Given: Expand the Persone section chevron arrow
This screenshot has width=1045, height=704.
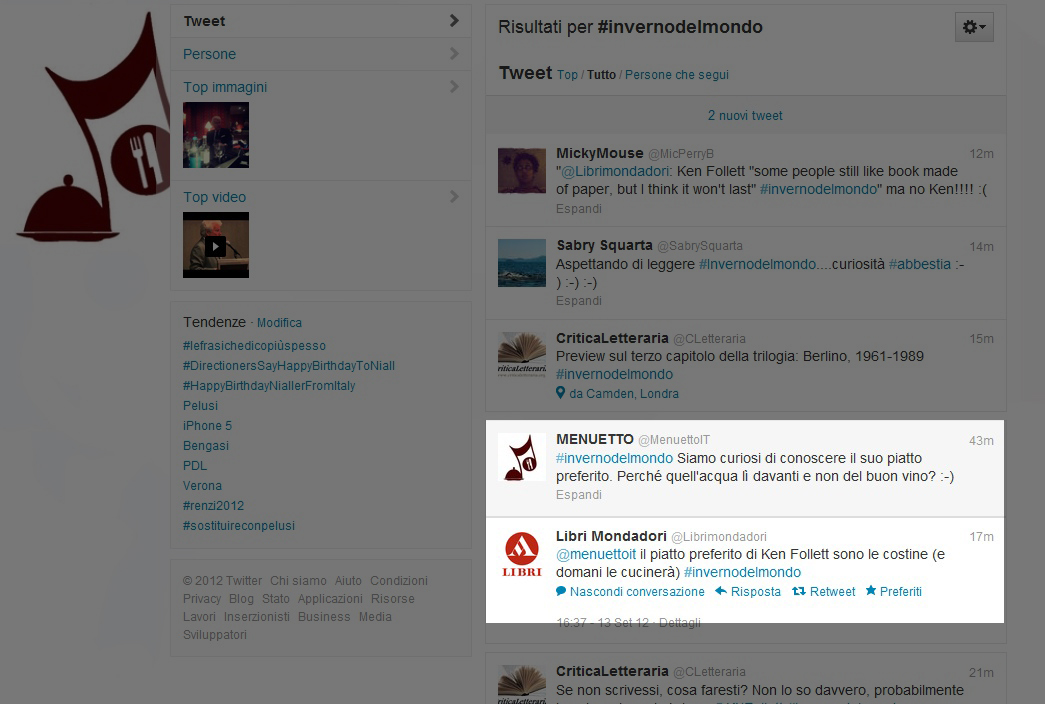Looking at the screenshot, I should [454, 53].
